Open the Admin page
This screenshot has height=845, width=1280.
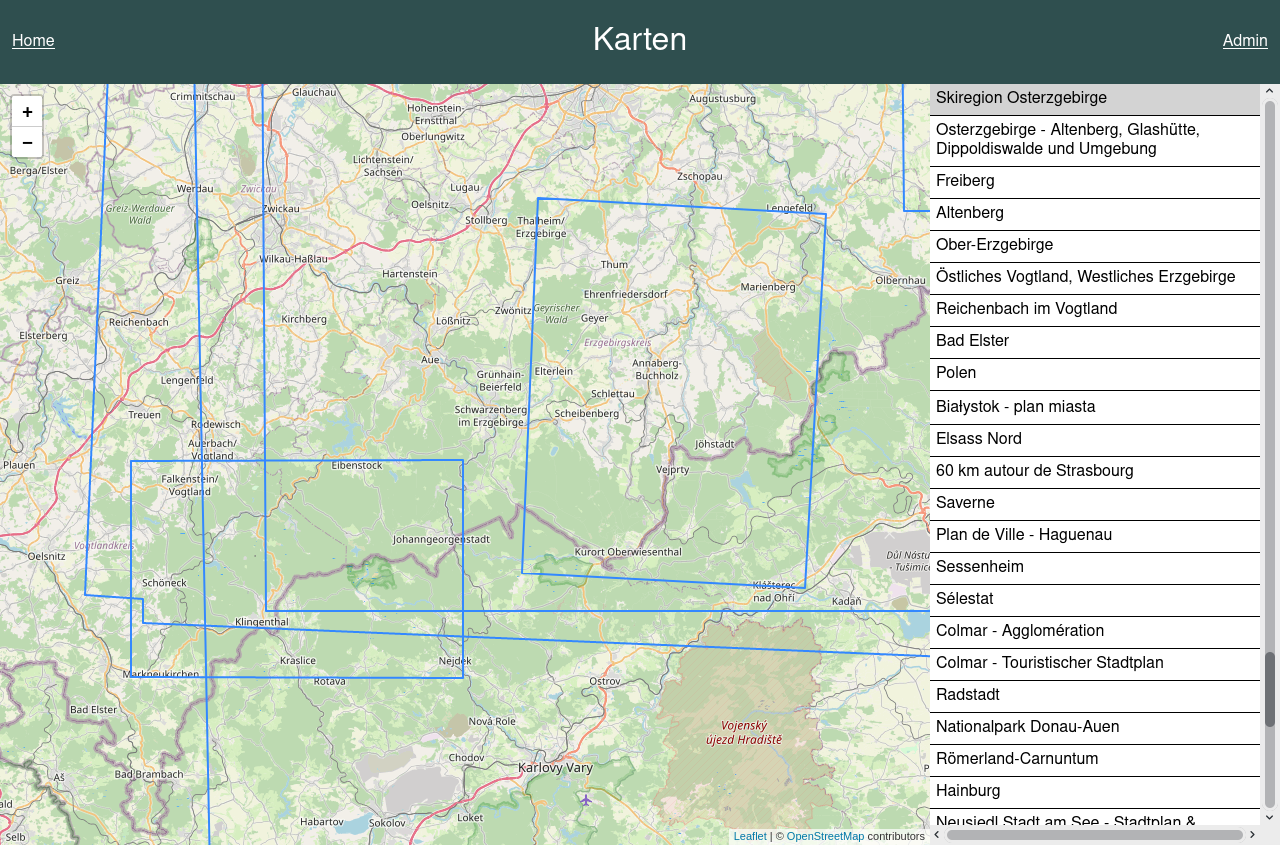coord(1244,40)
